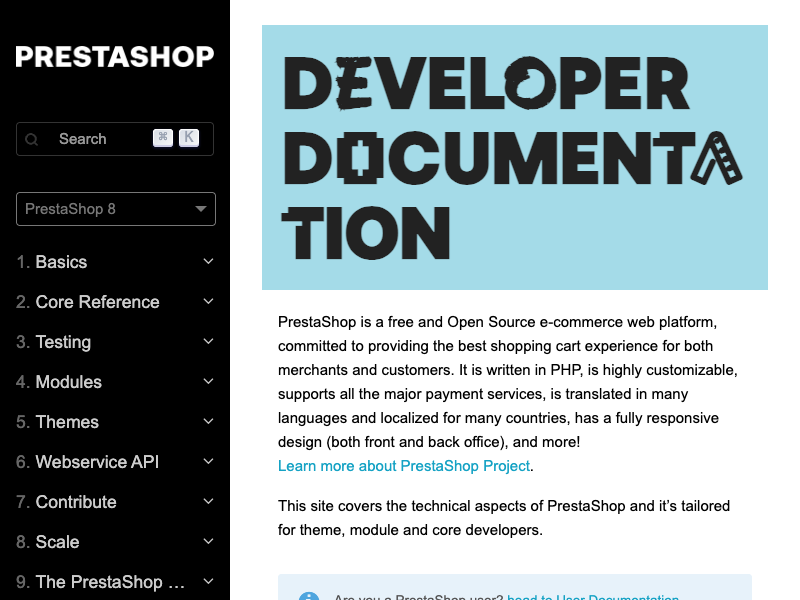Click the Developer Documentation banner image
The height and width of the screenshot is (600, 800).
point(515,157)
